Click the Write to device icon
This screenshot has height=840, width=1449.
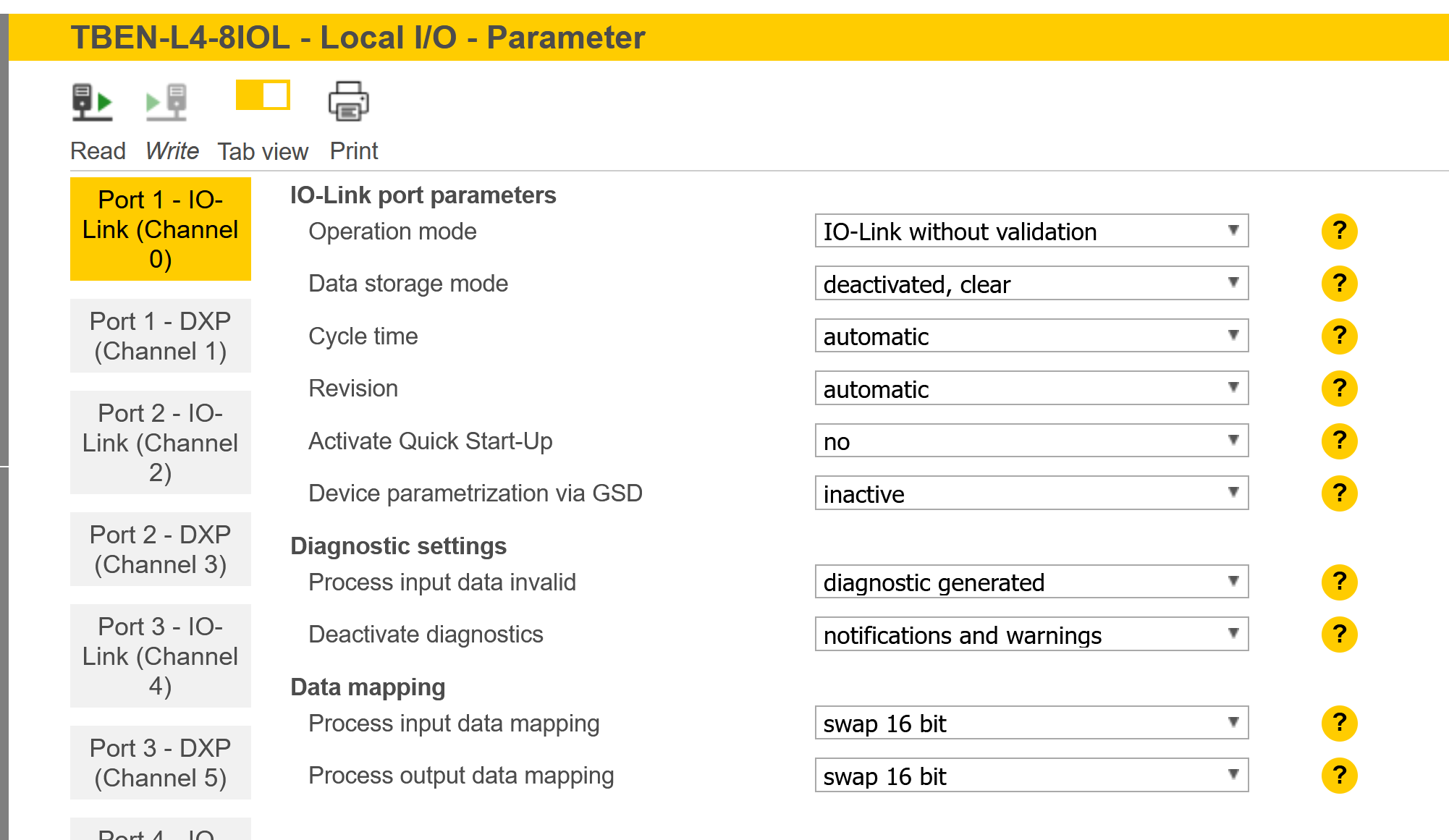[167, 102]
